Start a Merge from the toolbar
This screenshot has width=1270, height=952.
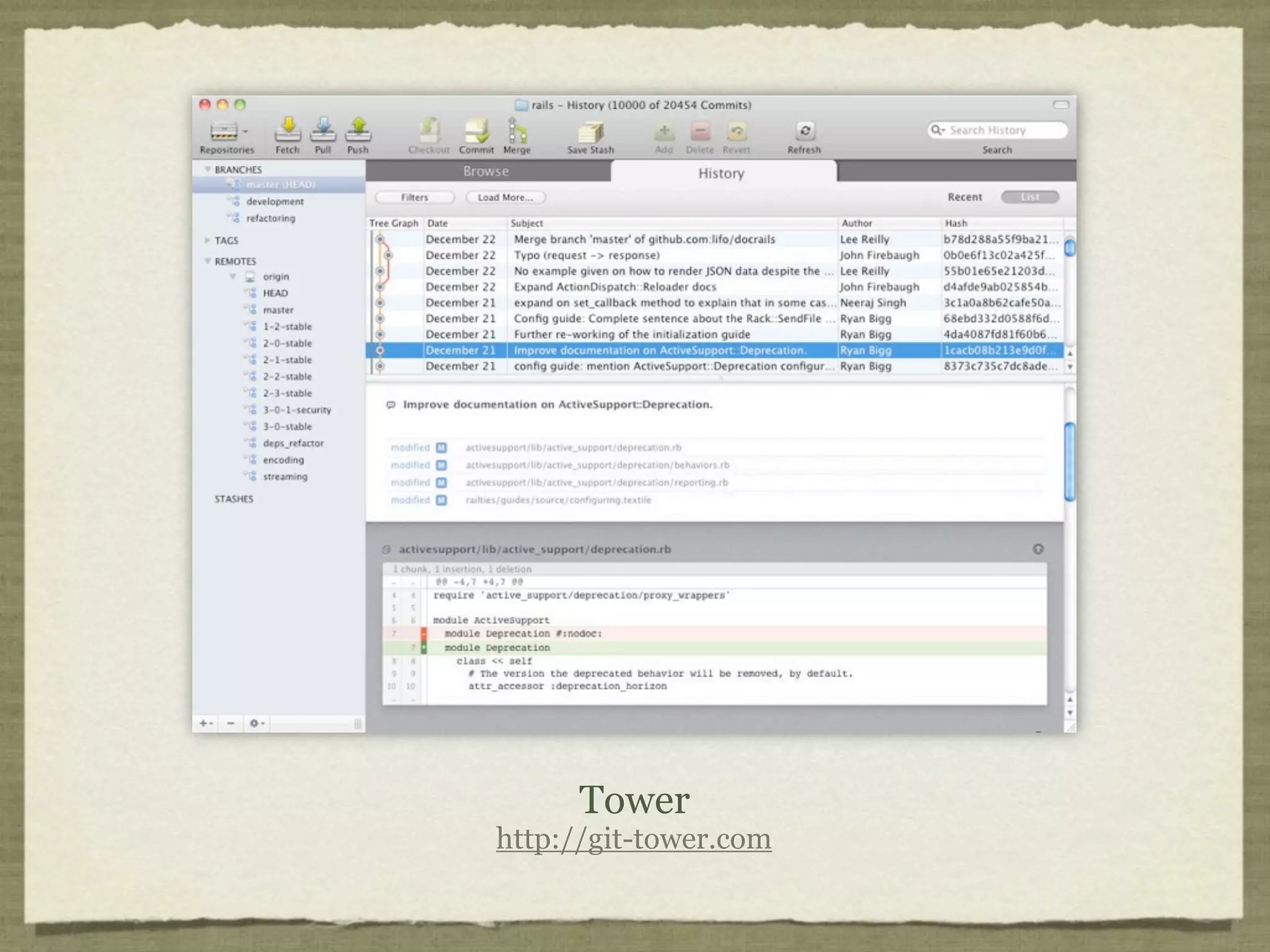(517, 131)
